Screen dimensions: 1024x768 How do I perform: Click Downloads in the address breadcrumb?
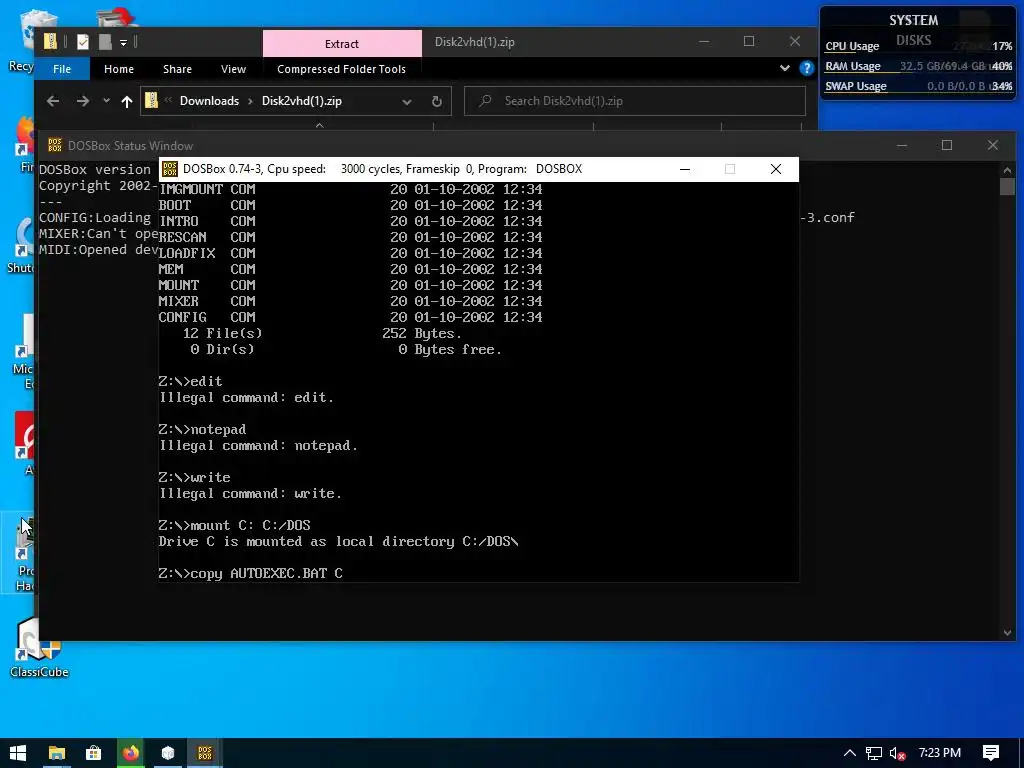point(209,101)
